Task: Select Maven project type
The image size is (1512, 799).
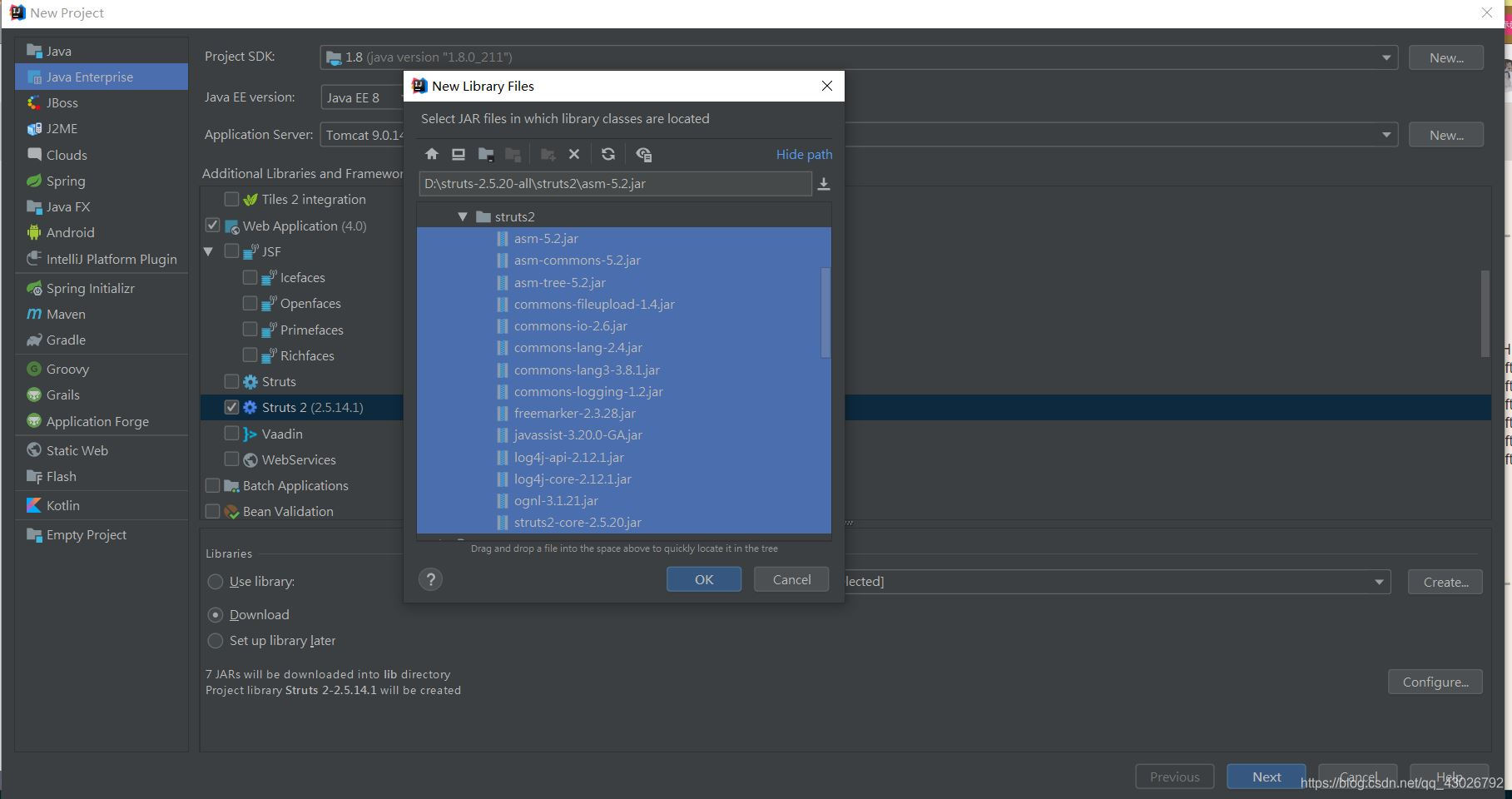Action: (x=102, y=314)
